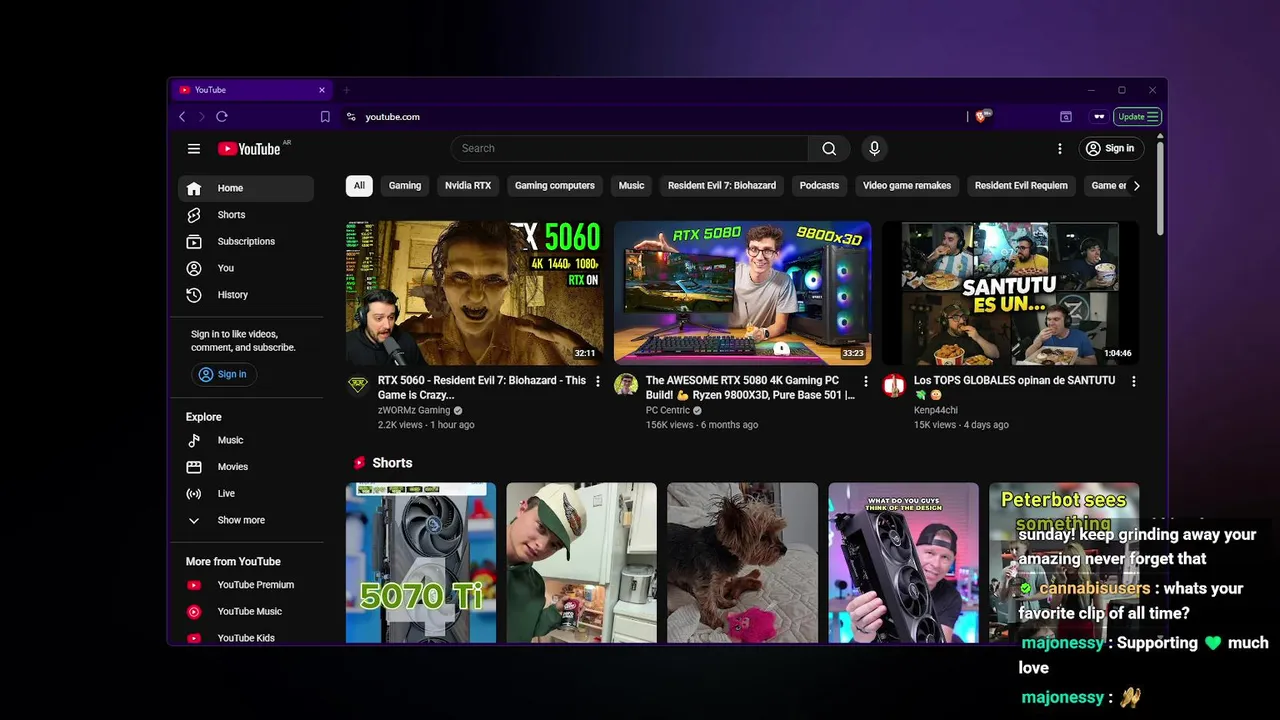The height and width of the screenshot is (720, 1280).
Task: Select the Gaming computers filter chip
Action: (555, 185)
